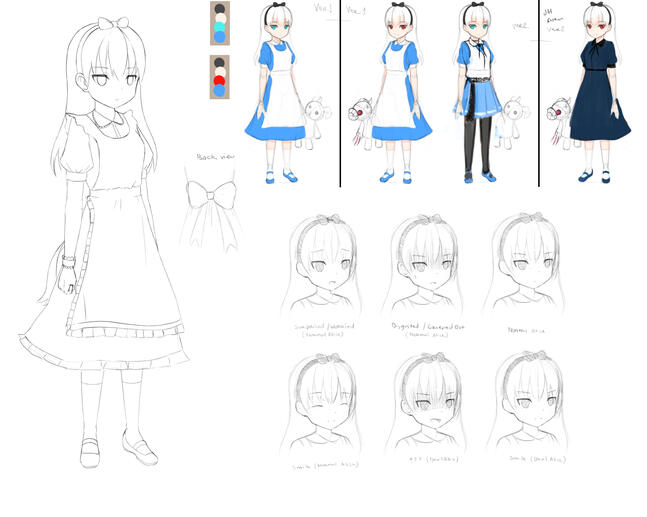Click the stuffed toy beside the navy dress character
Viewport: 647px width, 517px height.
tap(558, 118)
